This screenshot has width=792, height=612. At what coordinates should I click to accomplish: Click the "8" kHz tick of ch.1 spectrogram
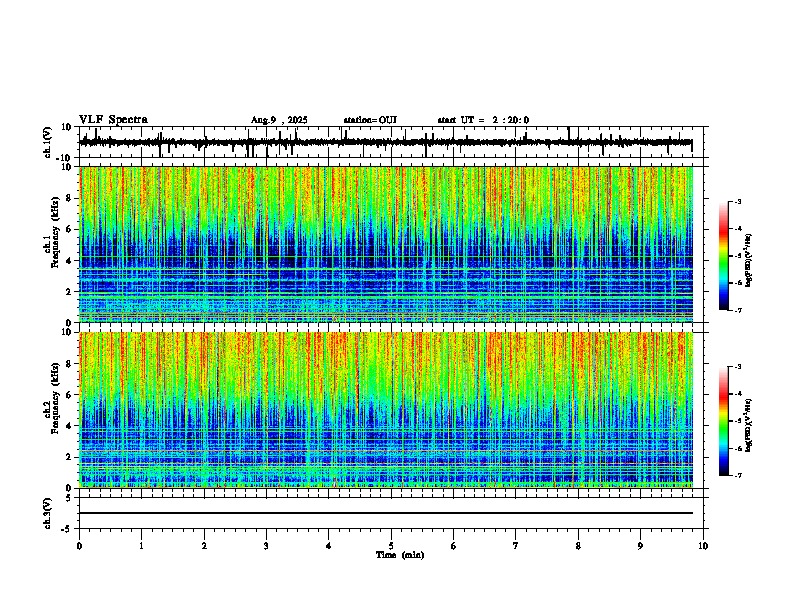click(x=70, y=198)
